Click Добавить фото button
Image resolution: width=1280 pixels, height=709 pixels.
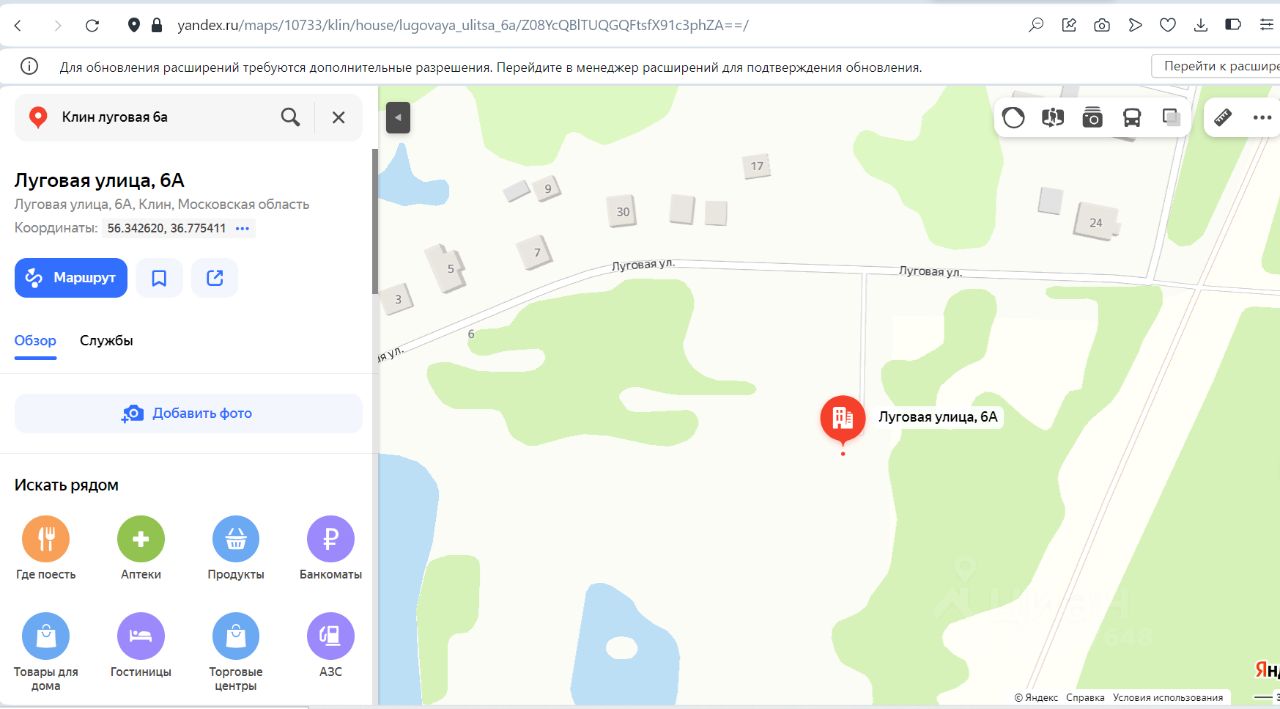[x=188, y=413]
